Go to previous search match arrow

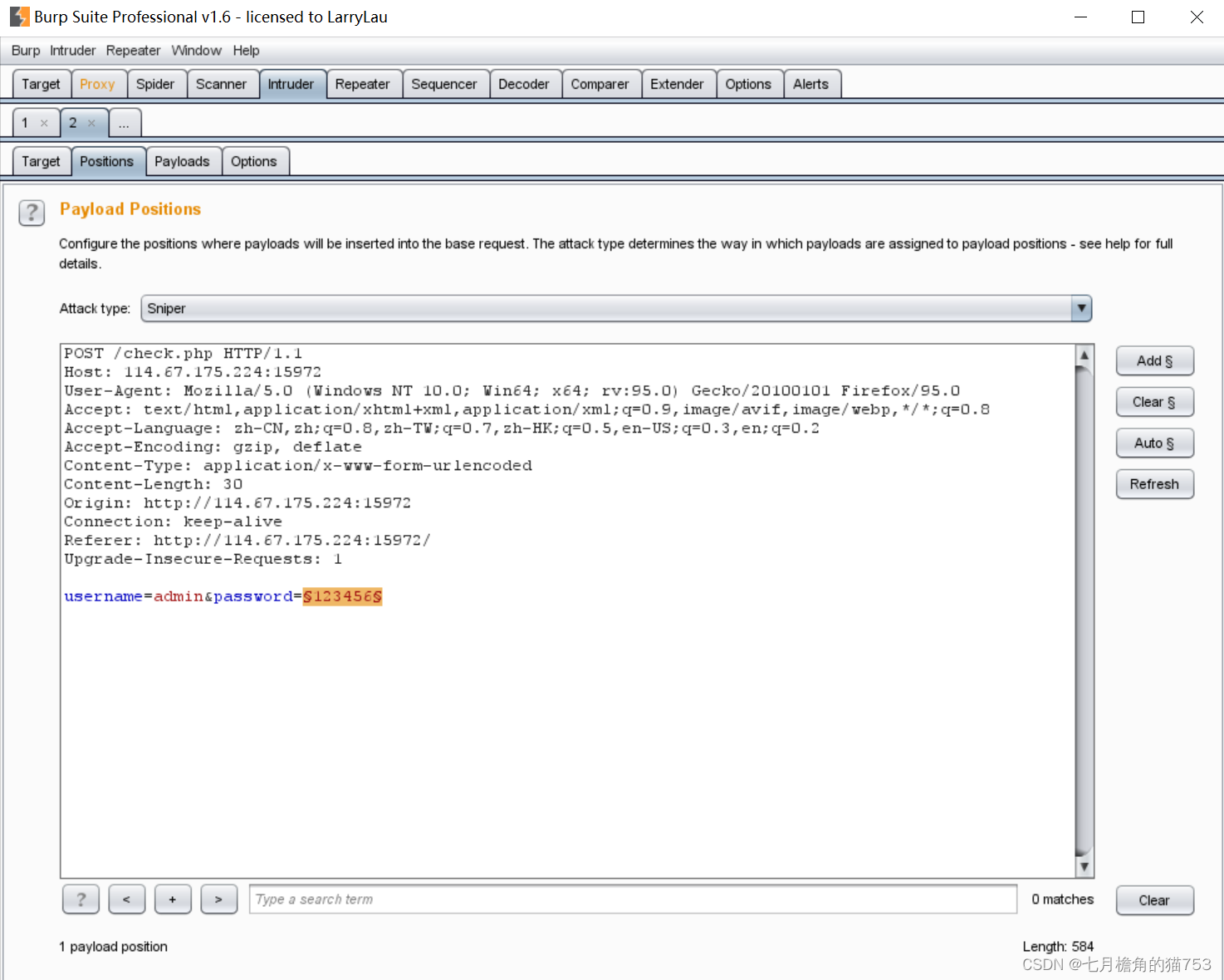point(127,899)
